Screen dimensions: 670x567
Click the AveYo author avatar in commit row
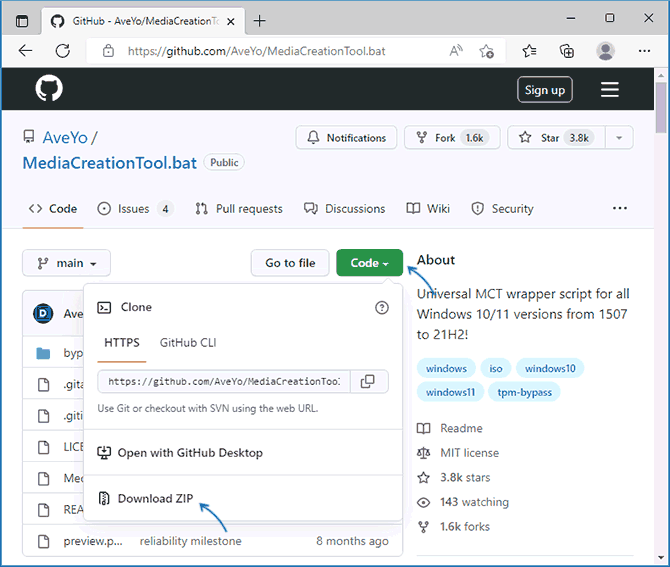pos(43,314)
